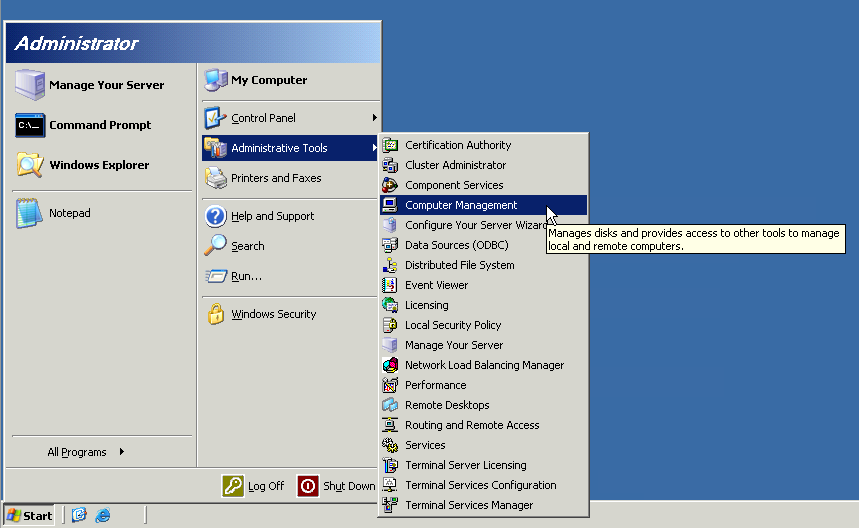
Task: Expand the Control Panel submenu arrow
Action: point(374,118)
